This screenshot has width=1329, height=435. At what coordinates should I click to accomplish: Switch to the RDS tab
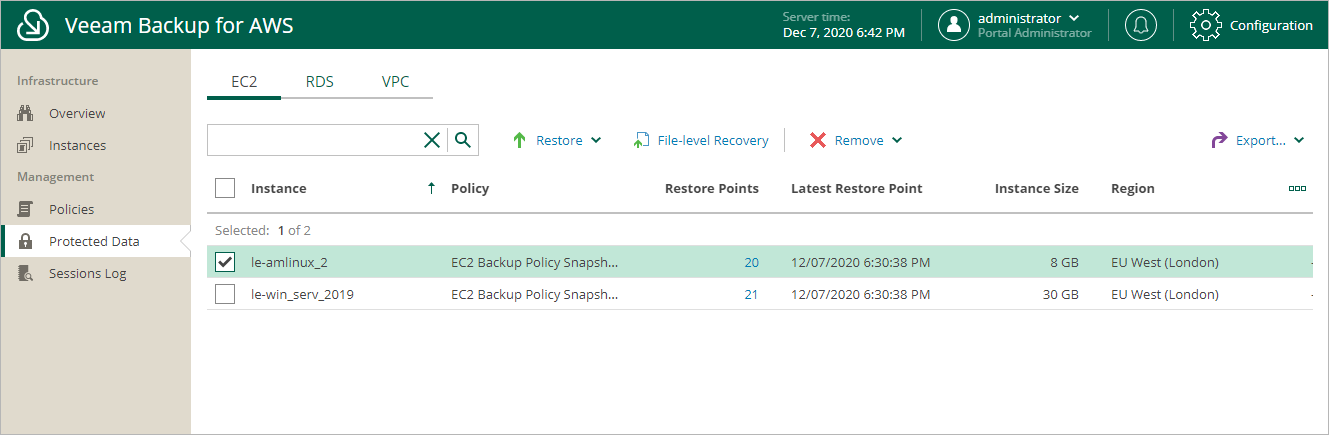(320, 82)
